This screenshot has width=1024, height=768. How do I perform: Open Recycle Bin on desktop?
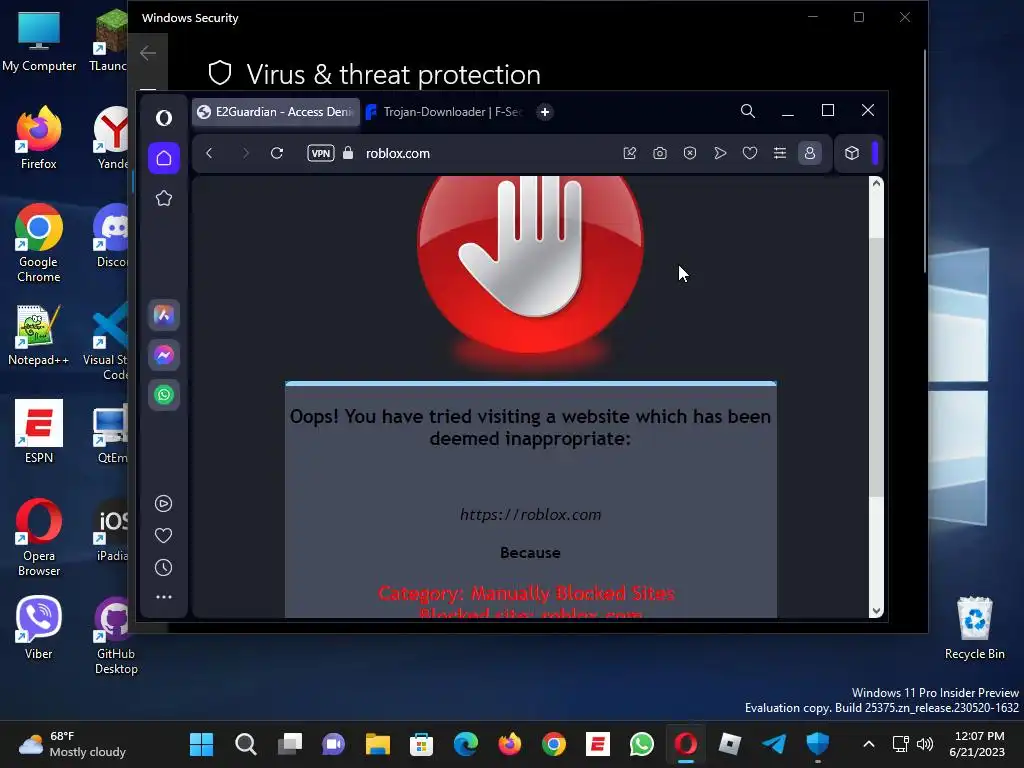click(x=974, y=628)
